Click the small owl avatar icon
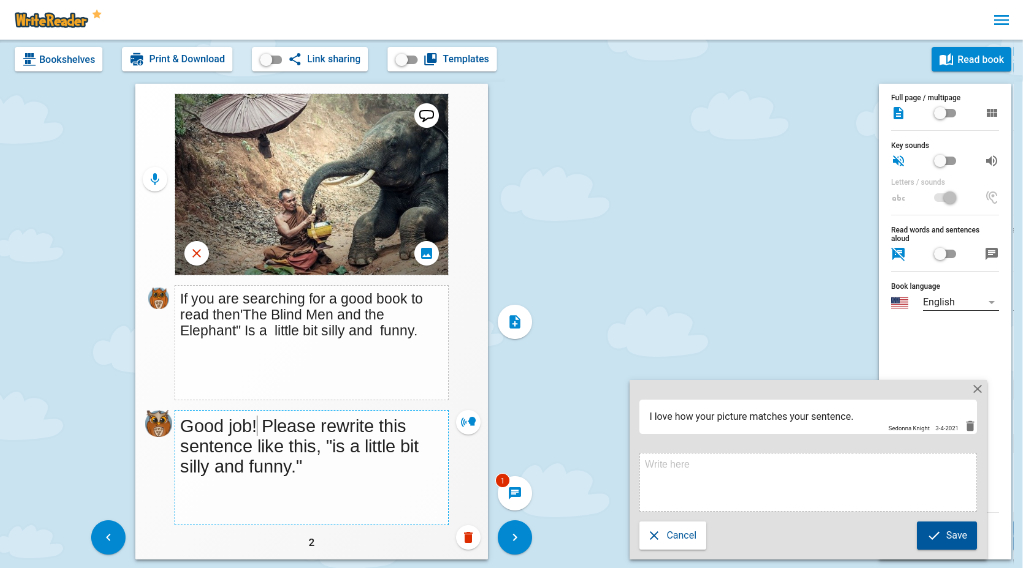1024x568 pixels. click(x=158, y=298)
